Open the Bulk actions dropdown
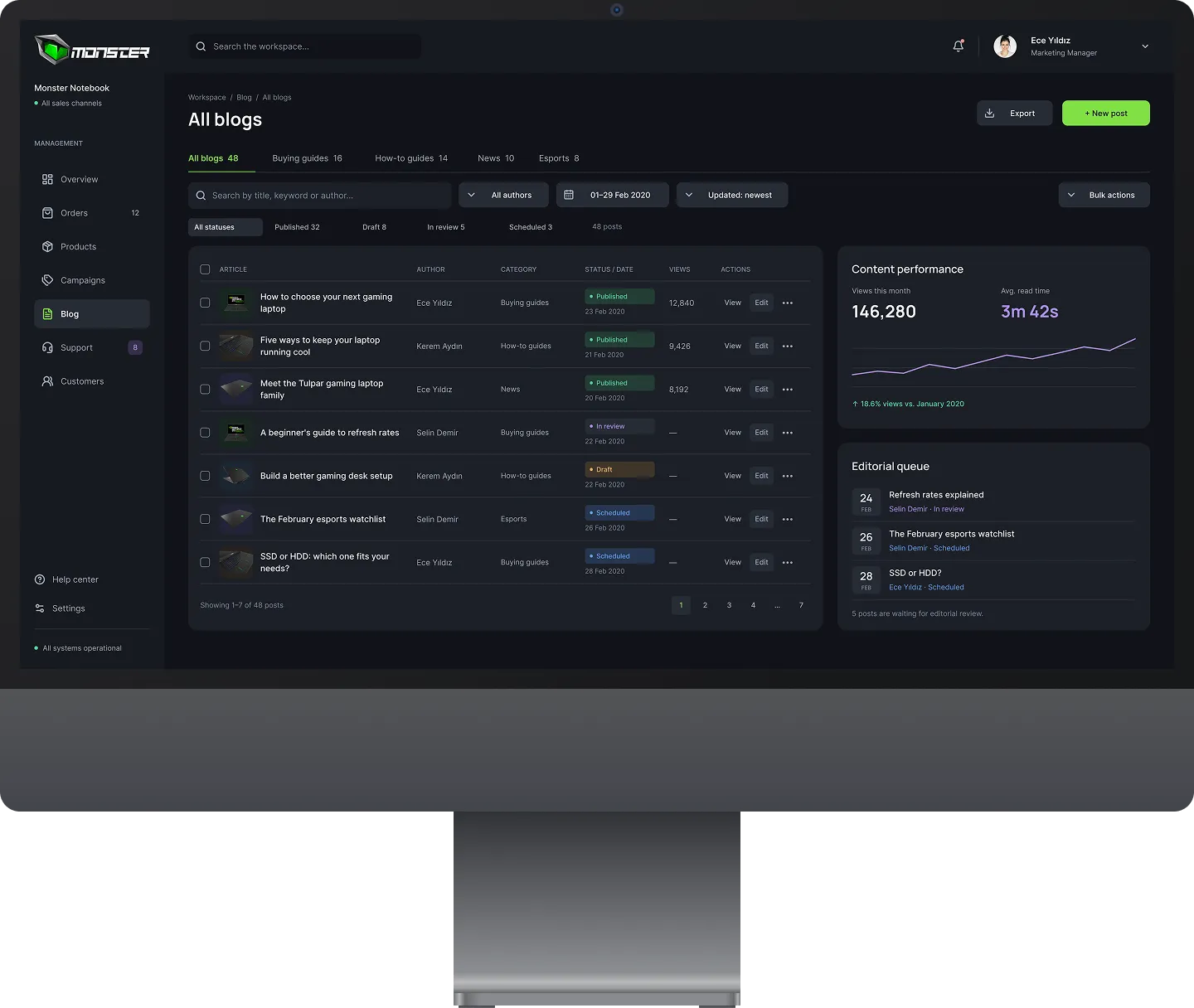Viewport: 1194px width, 1008px height. (1104, 195)
